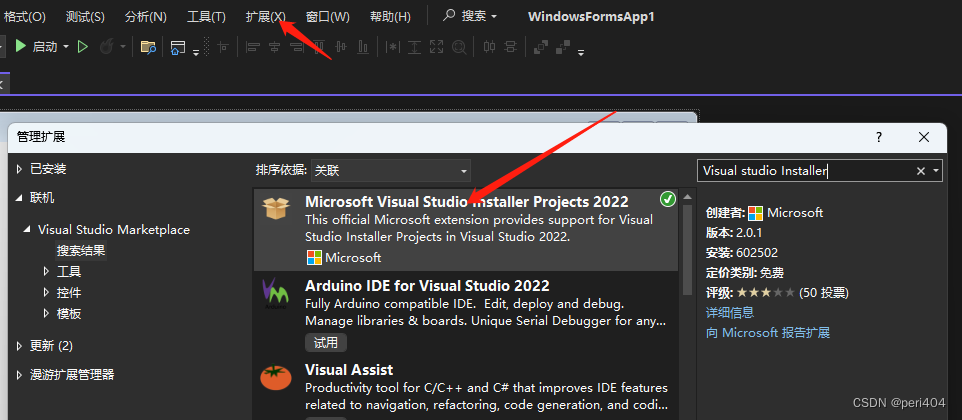Select Arduino IDE for Visual Studio 2022 entry
This screenshot has height=420, width=962.
tap(466, 313)
